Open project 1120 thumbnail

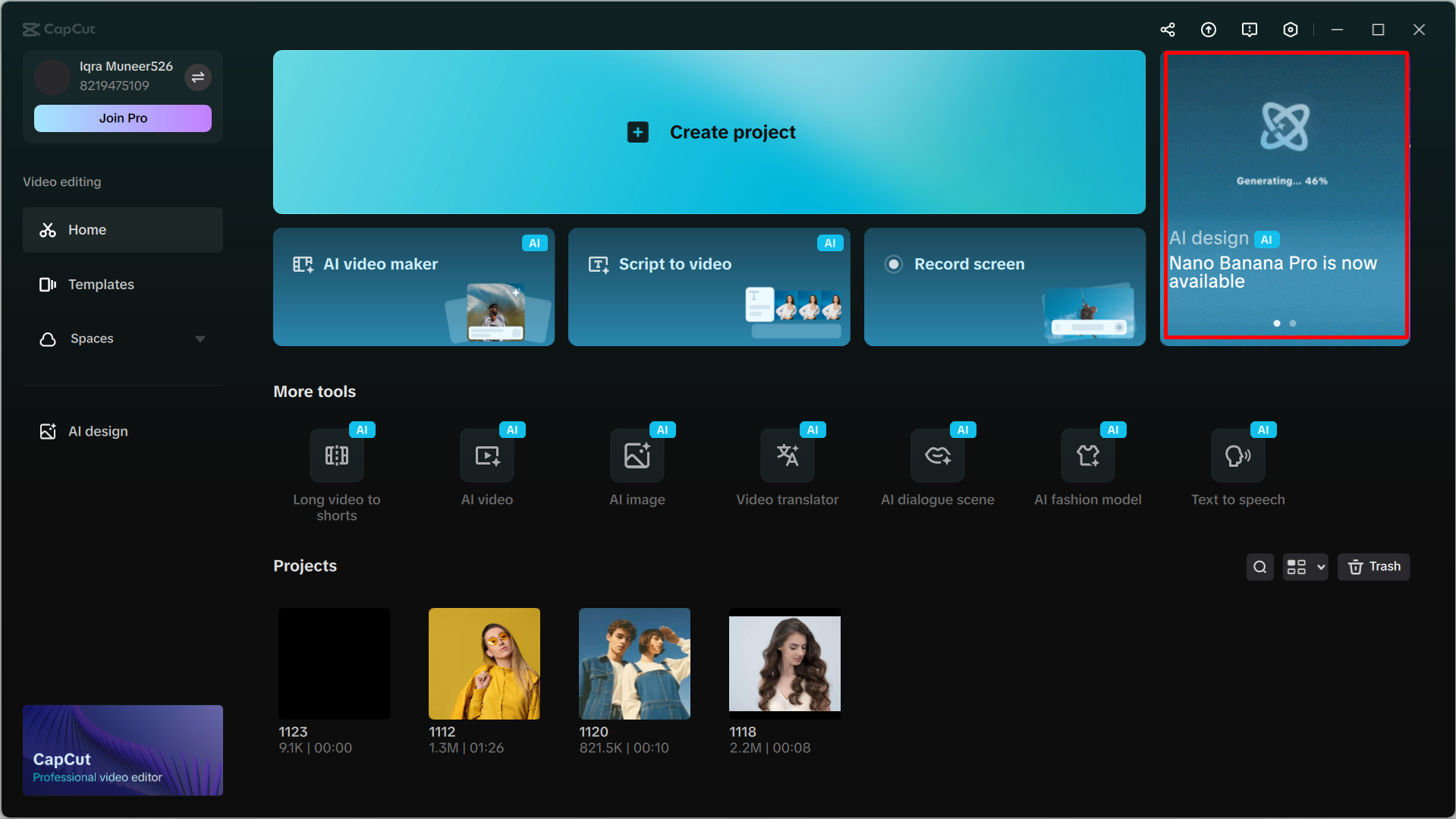635,663
